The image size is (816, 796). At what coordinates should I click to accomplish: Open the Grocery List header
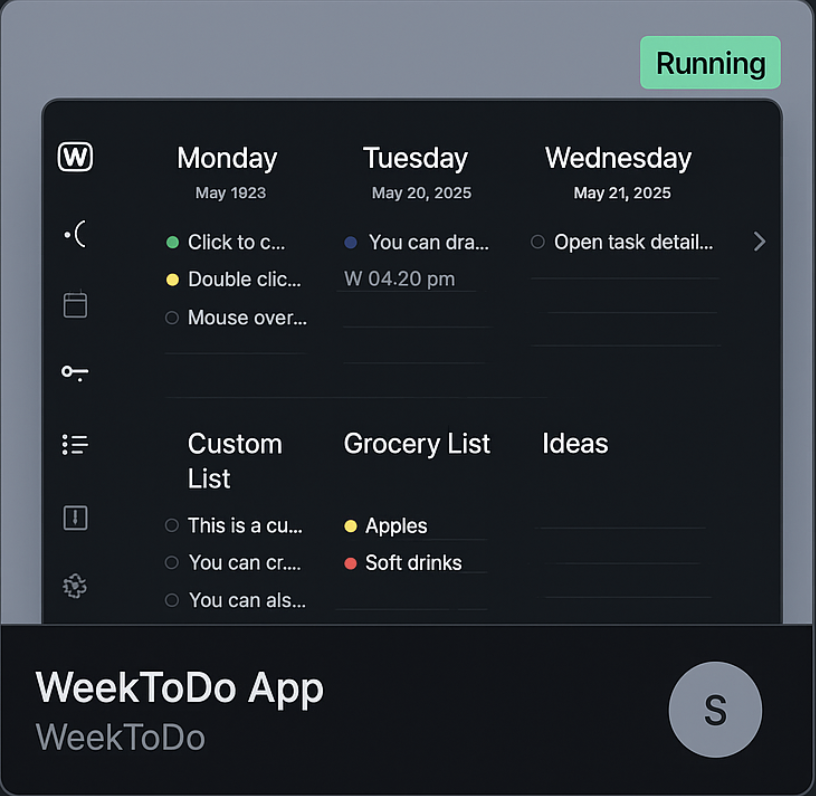(x=417, y=444)
